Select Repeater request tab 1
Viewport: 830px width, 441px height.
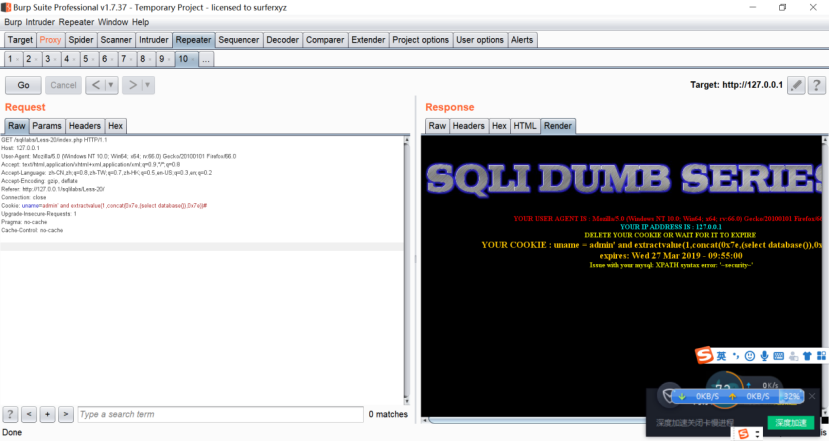click(x=13, y=59)
